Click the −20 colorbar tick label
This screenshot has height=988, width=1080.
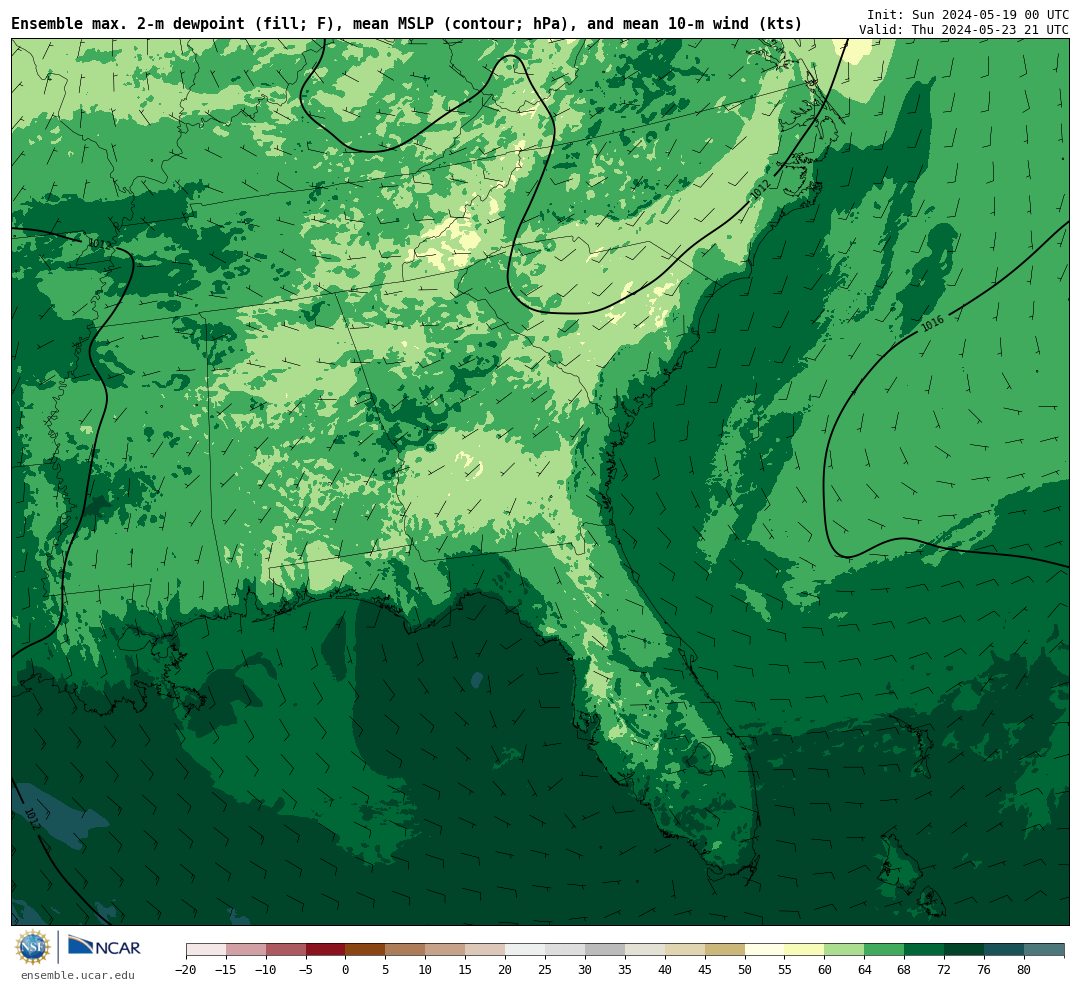(x=186, y=969)
